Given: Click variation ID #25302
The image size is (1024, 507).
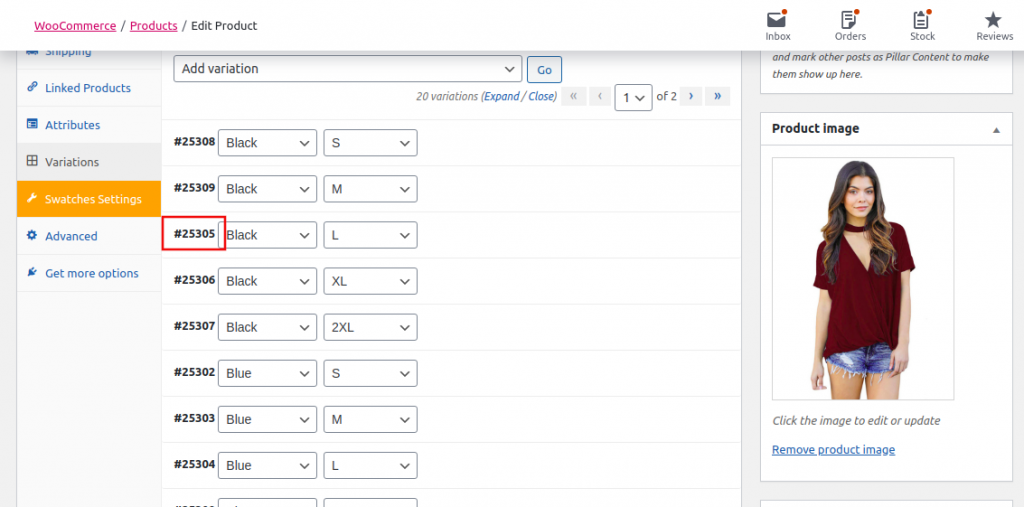Looking at the screenshot, I should 195,372.
